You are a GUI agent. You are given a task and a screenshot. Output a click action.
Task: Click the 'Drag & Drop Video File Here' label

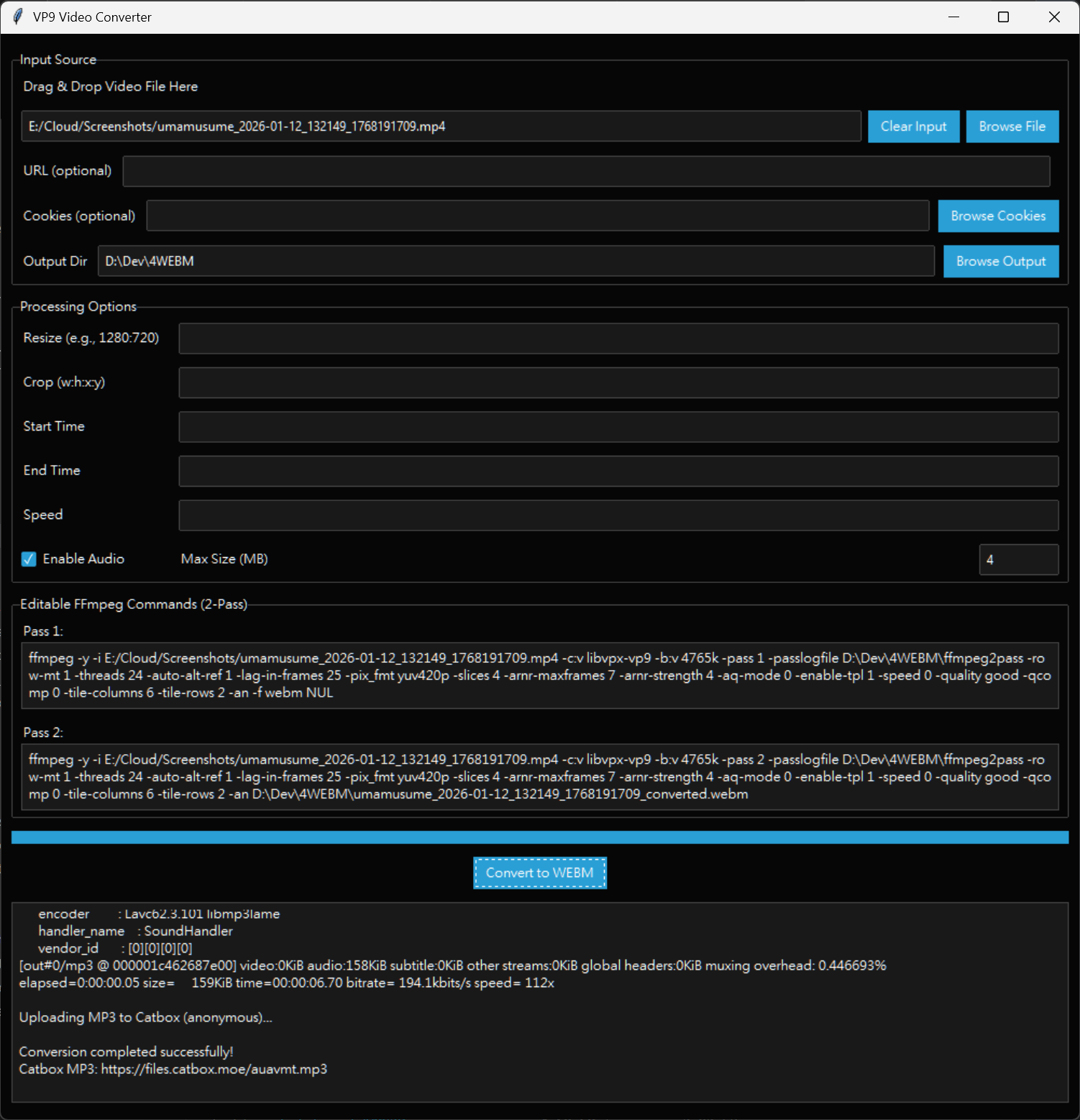click(x=110, y=86)
